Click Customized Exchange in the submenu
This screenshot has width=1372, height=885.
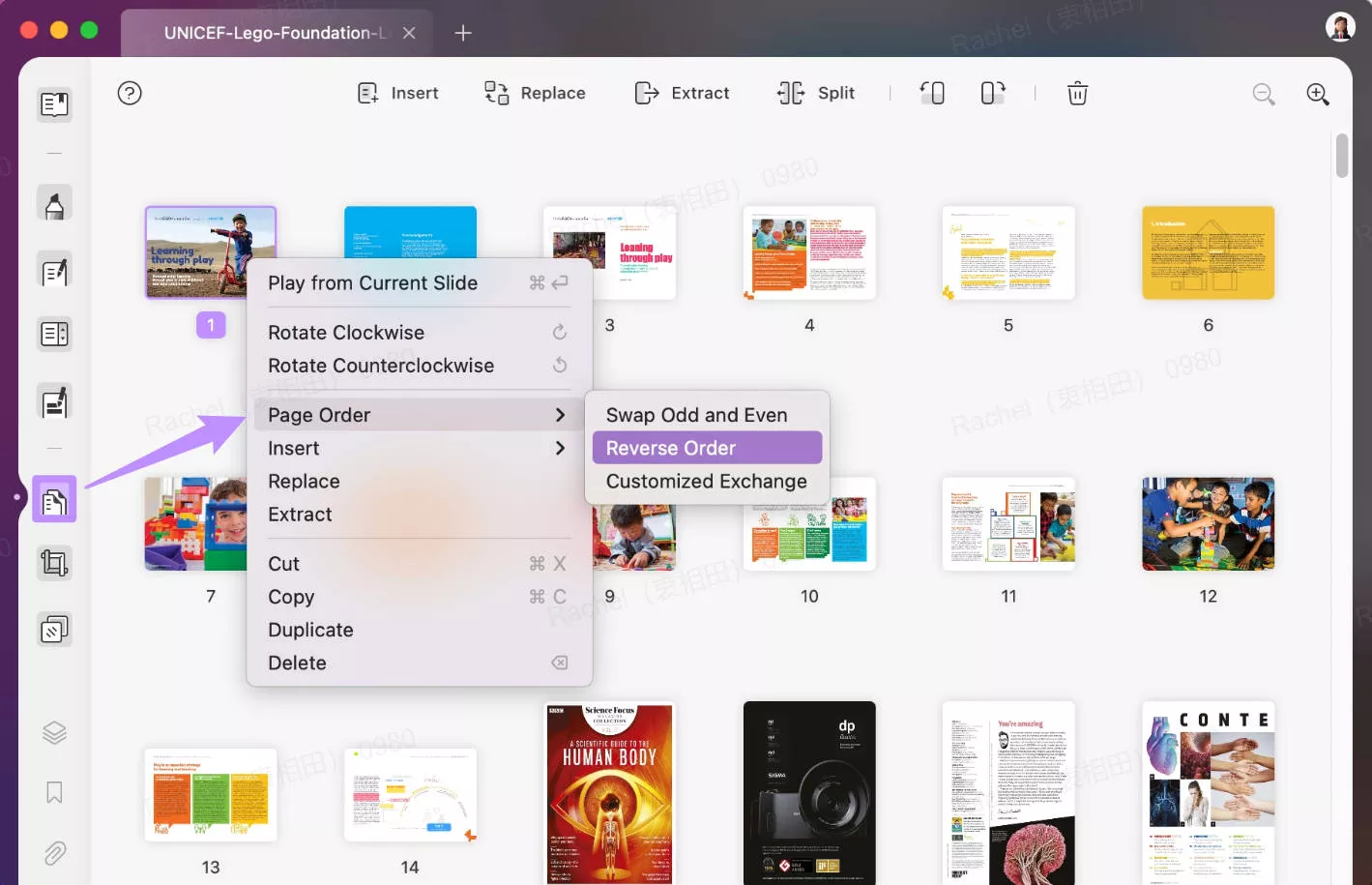pos(706,481)
